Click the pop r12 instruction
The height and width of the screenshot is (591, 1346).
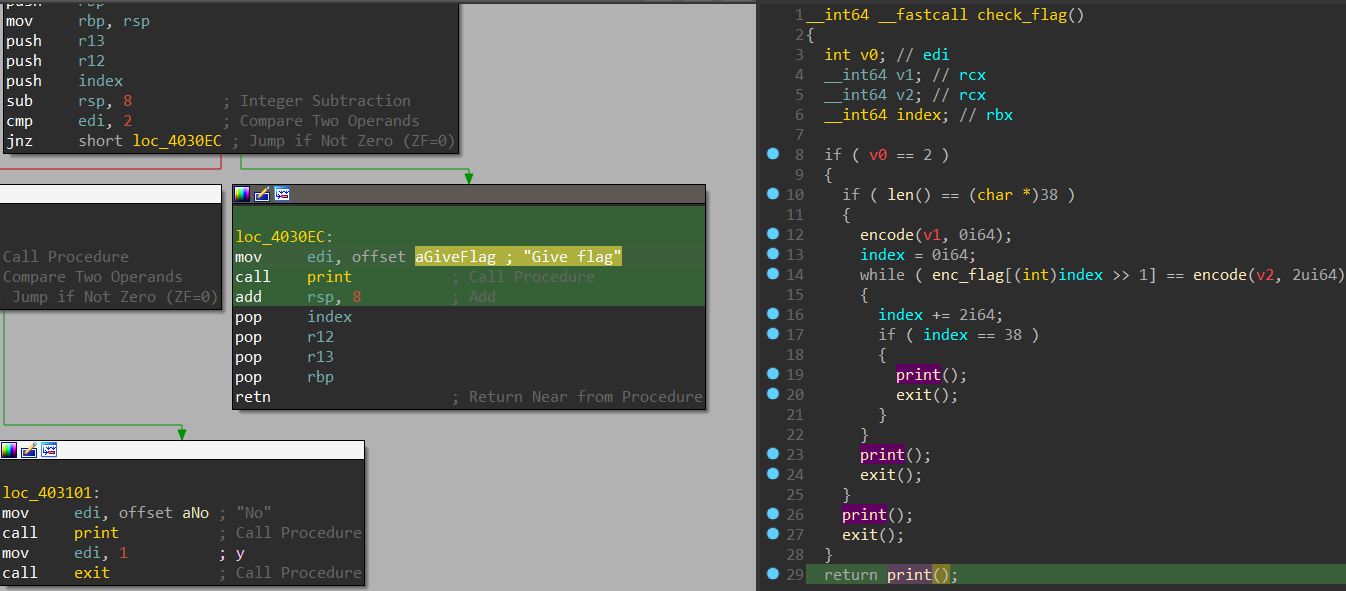pyautogui.click(x=284, y=337)
